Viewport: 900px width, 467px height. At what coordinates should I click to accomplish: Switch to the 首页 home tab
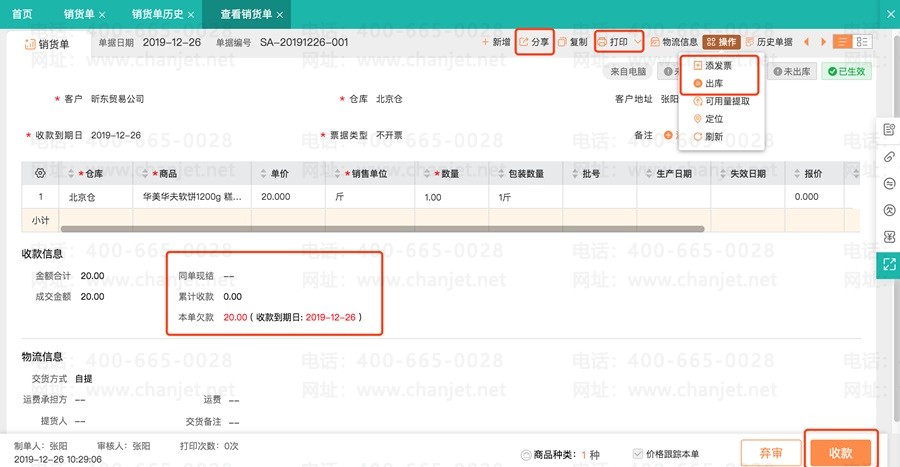click(22, 14)
